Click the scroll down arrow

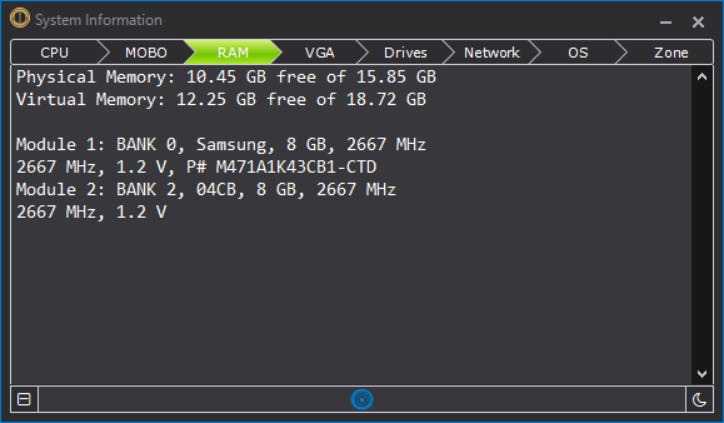(x=702, y=374)
